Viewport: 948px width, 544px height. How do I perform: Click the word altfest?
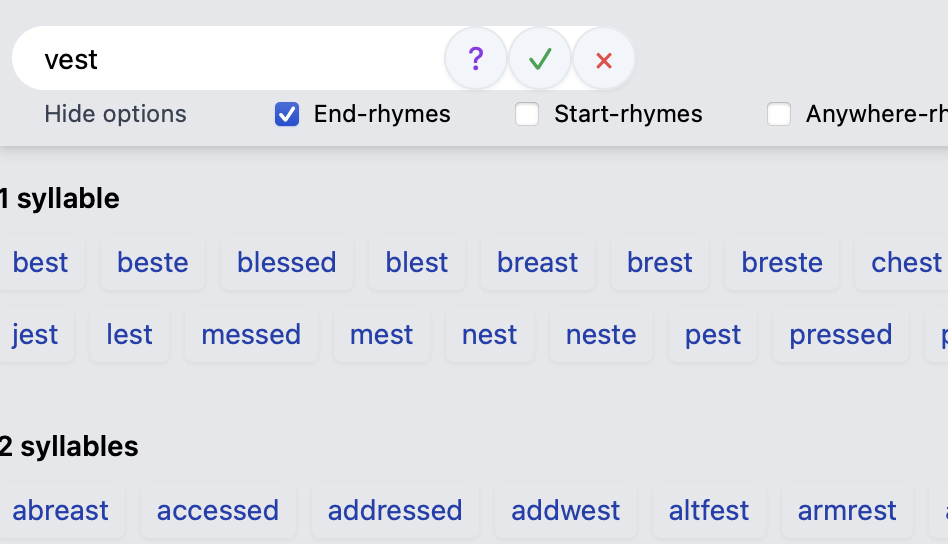(709, 511)
